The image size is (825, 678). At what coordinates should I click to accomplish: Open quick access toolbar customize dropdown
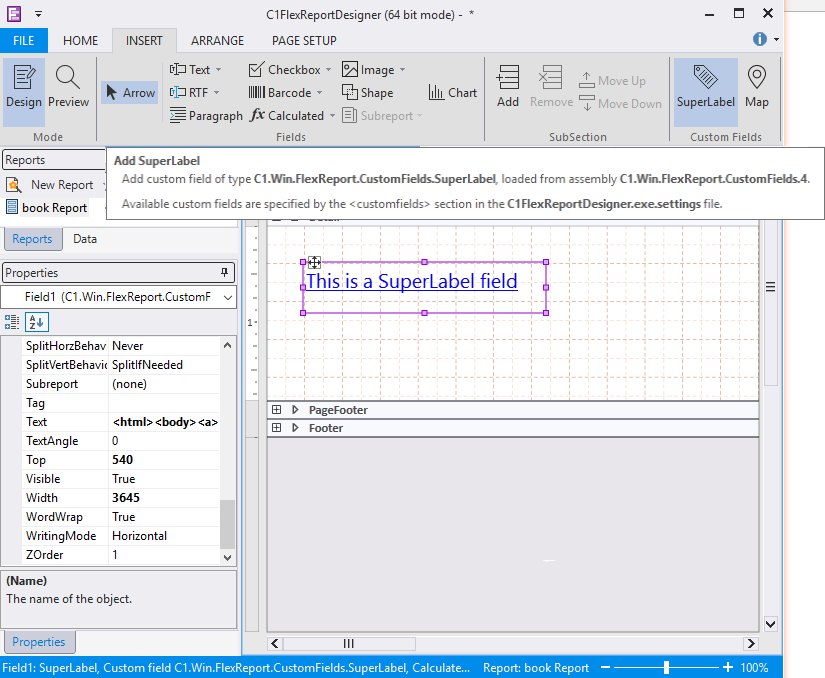38,14
